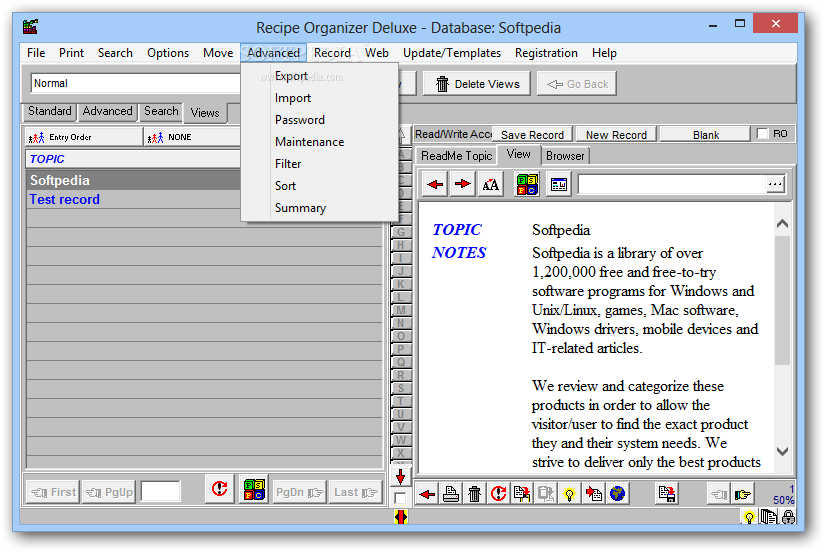Switch to the Search tab
Viewport: 825px width, 552px height.
[x=161, y=112]
